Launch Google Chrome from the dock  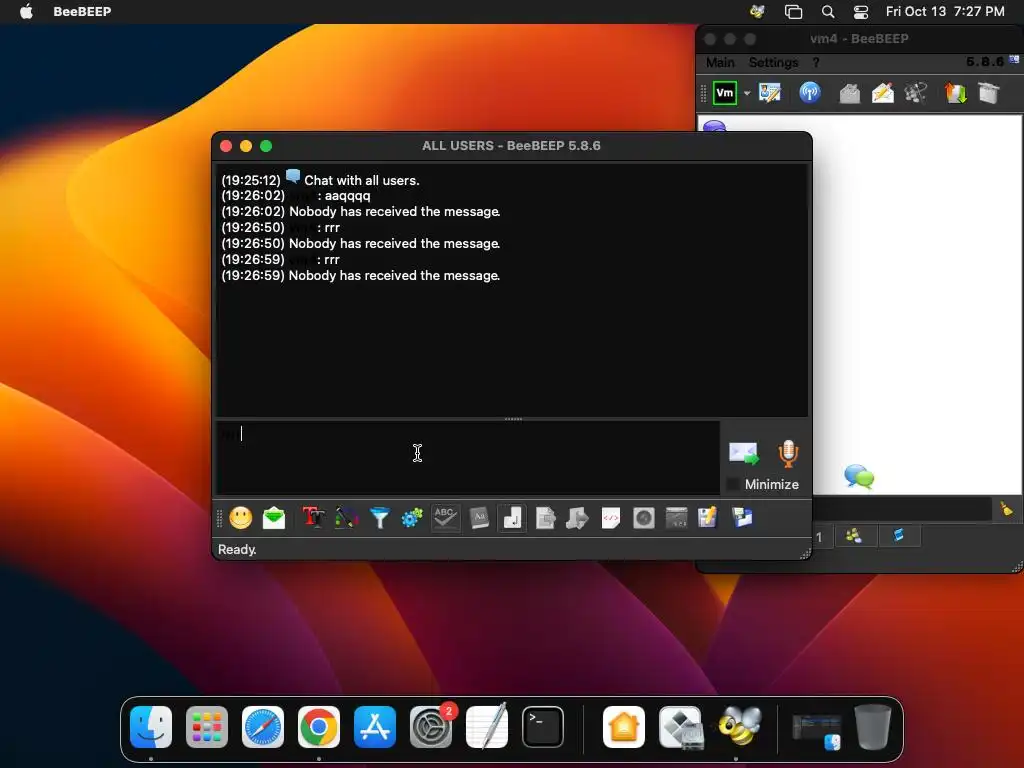319,727
